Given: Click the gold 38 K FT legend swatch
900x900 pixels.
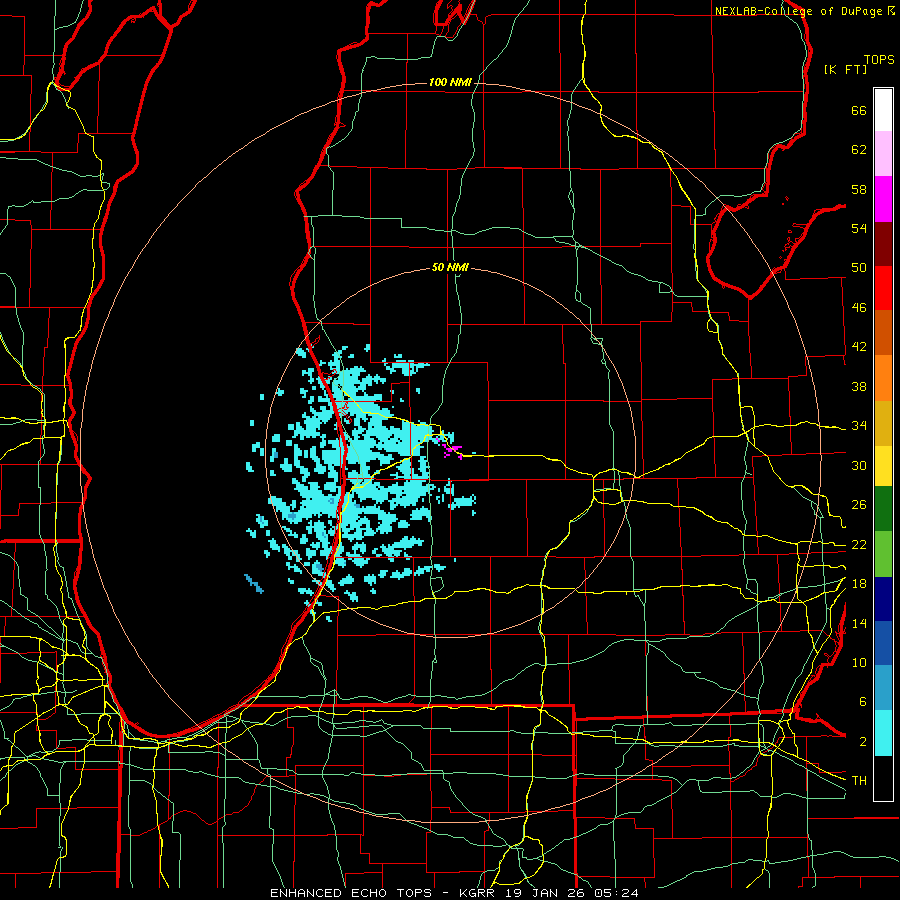Looking at the screenshot, I should 883,422.
